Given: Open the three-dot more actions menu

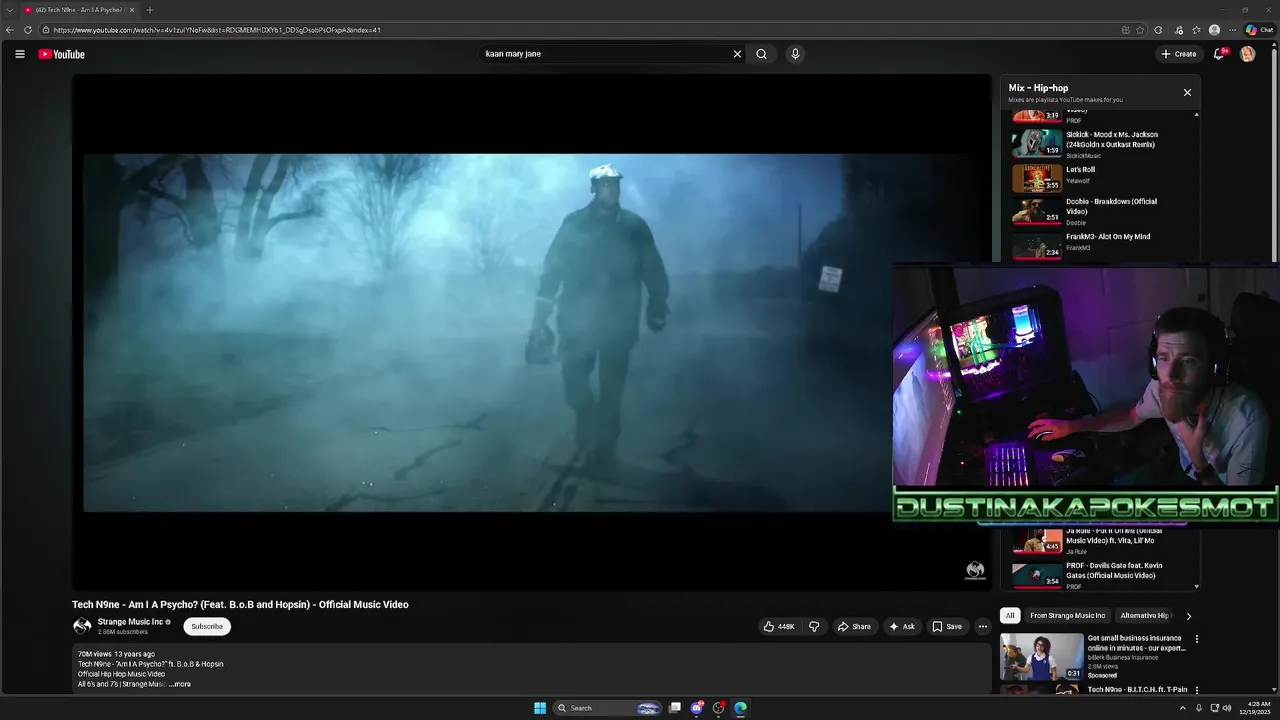Looking at the screenshot, I should click(983, 626).
